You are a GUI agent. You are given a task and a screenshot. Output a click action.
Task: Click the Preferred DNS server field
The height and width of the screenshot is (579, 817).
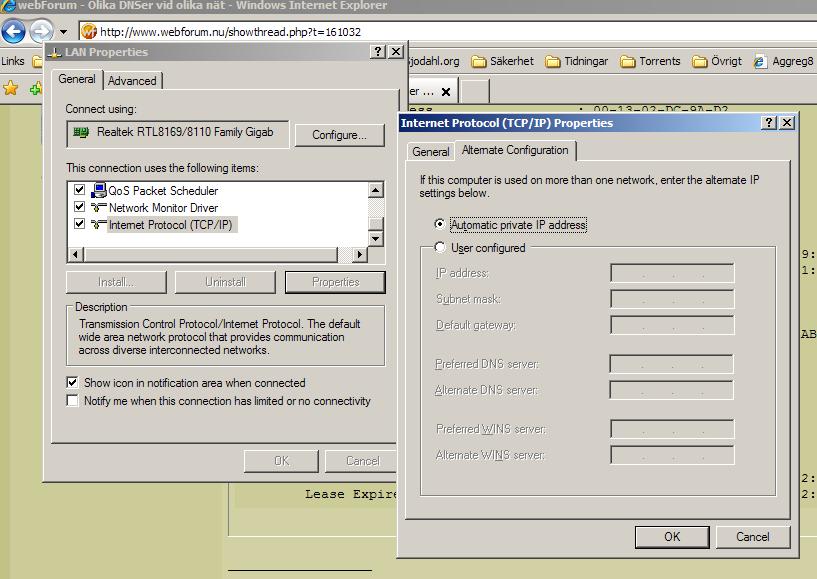click(672, 364)
